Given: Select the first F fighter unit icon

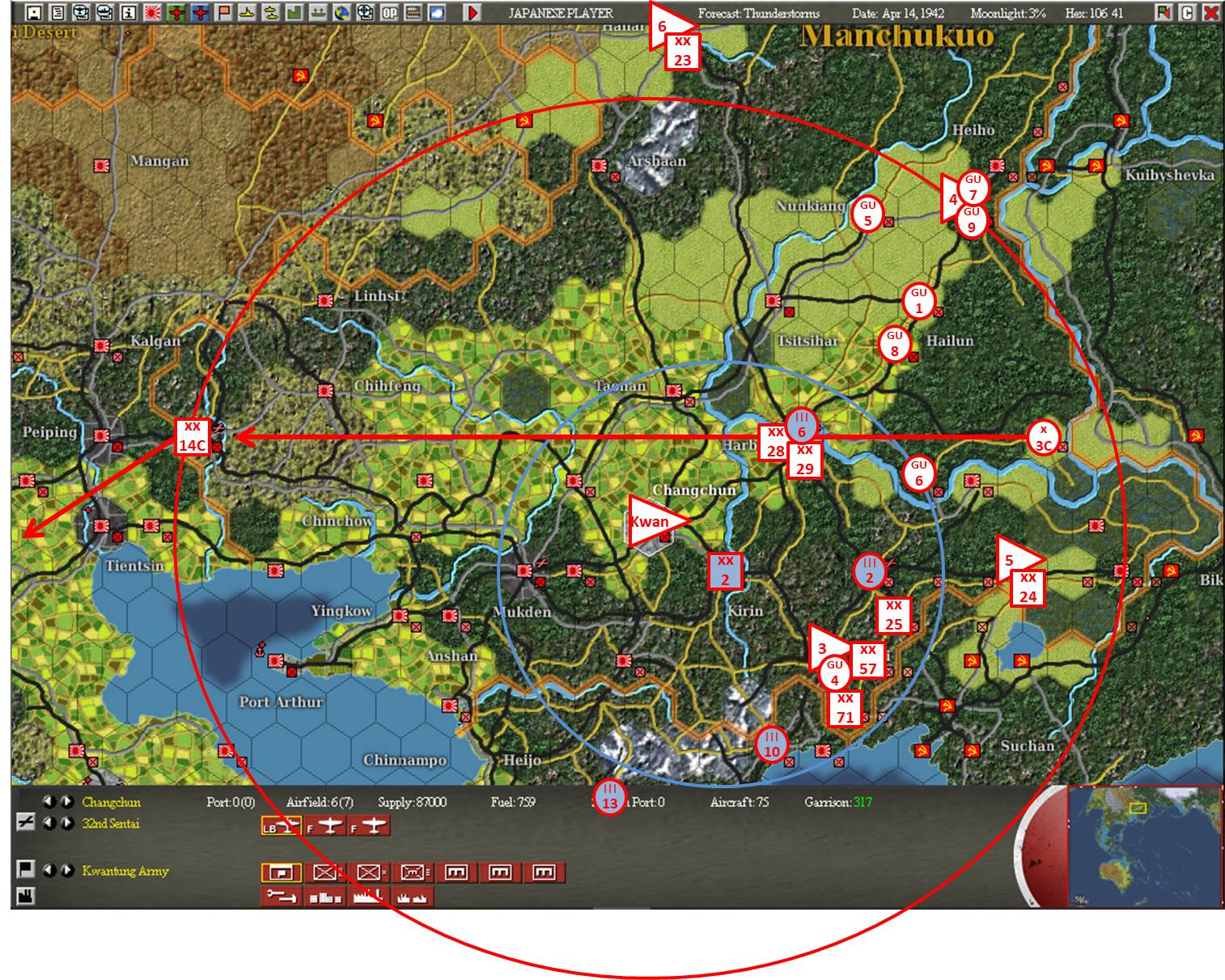Looking at the screenshot, I should (325, 826).
